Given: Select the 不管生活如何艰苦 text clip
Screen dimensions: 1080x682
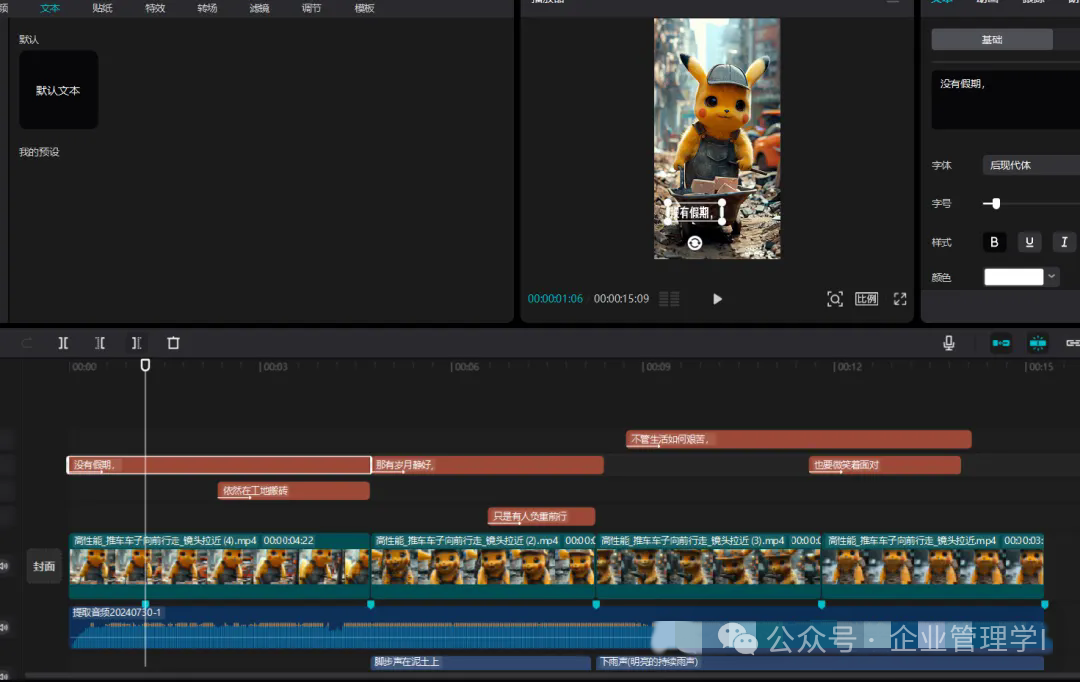Looking at the screenshot, I should pos(799,439).
